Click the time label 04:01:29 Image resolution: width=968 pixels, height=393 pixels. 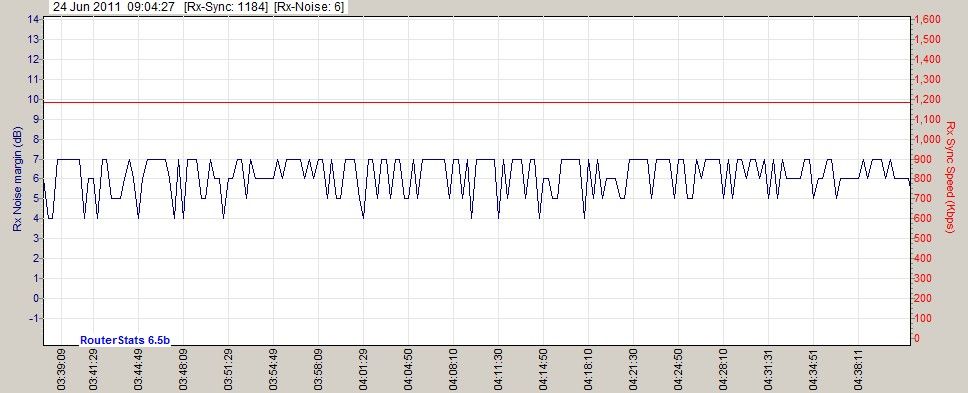coord(364,370)
